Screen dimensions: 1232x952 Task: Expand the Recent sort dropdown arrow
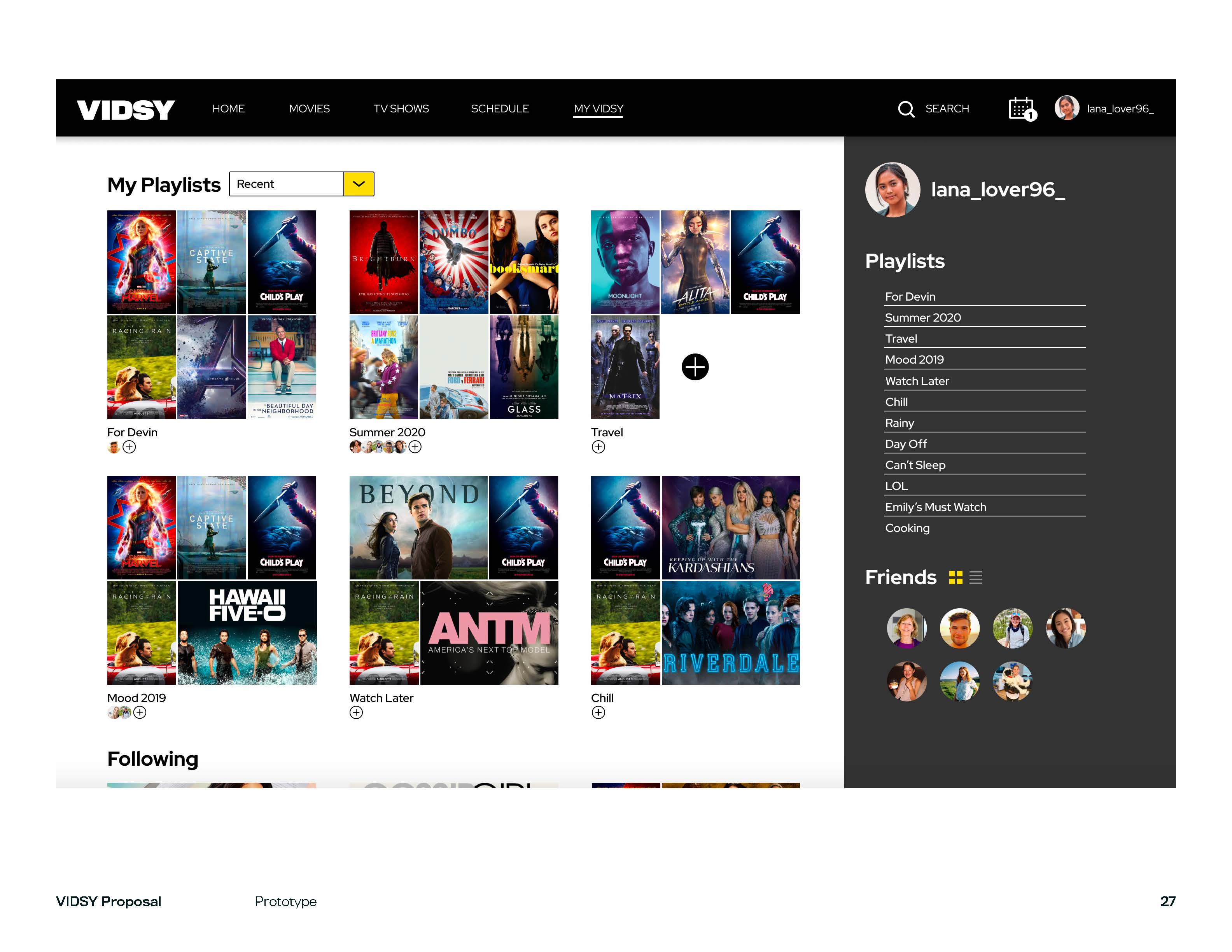coord(359,184)
